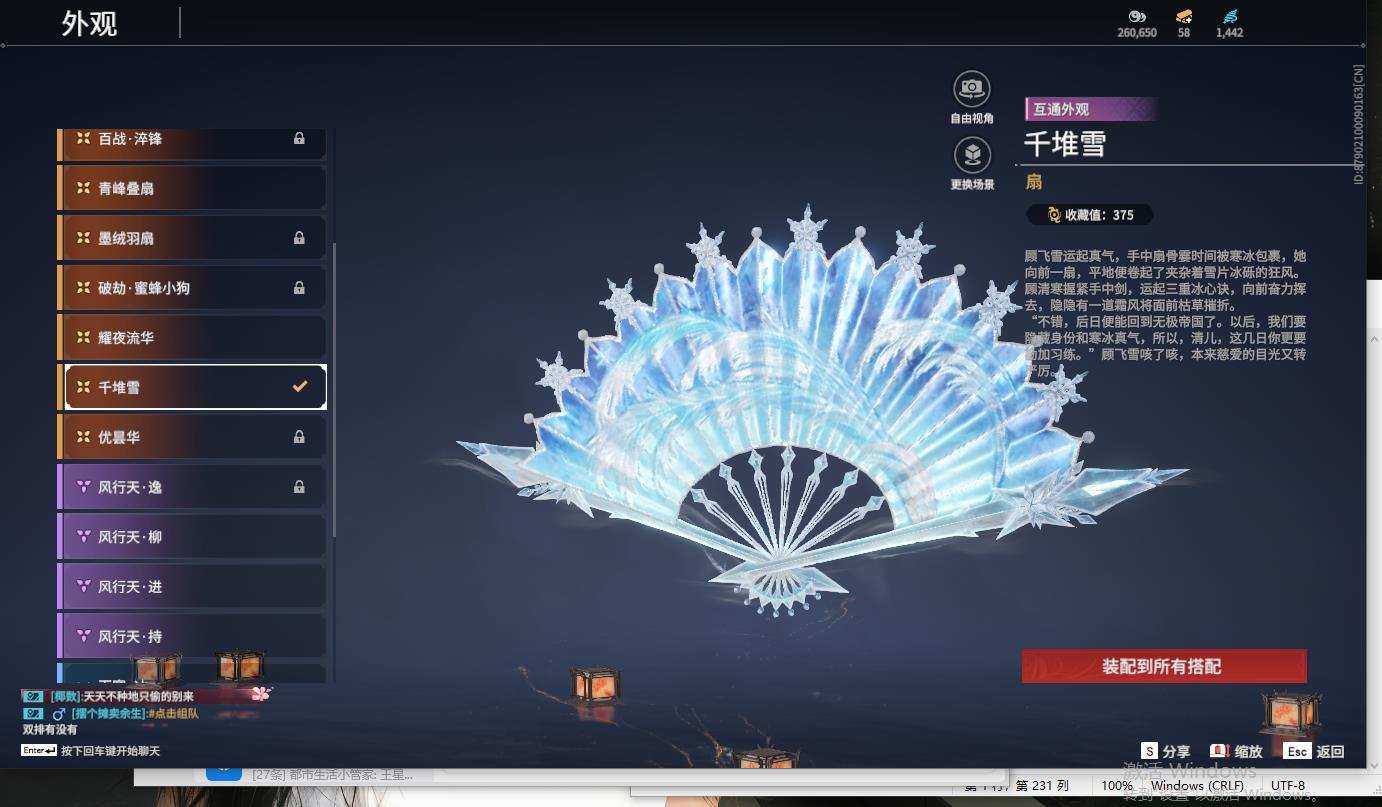Image resolution: width=1382 pixels, height=807 pixels.
Task: Click the pink flower icon in chat
Action: coord(260,693)
